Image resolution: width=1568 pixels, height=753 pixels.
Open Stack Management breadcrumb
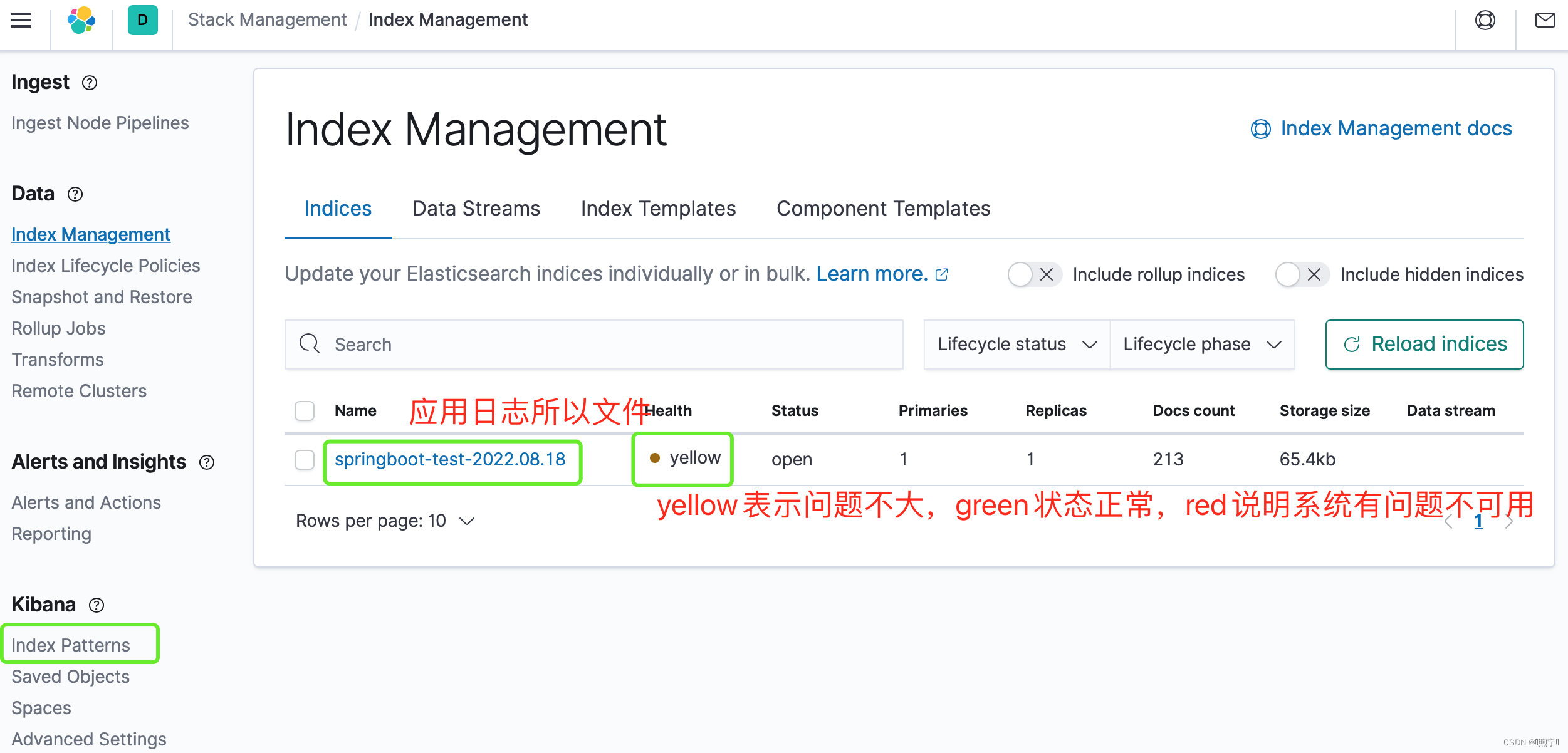267,20
